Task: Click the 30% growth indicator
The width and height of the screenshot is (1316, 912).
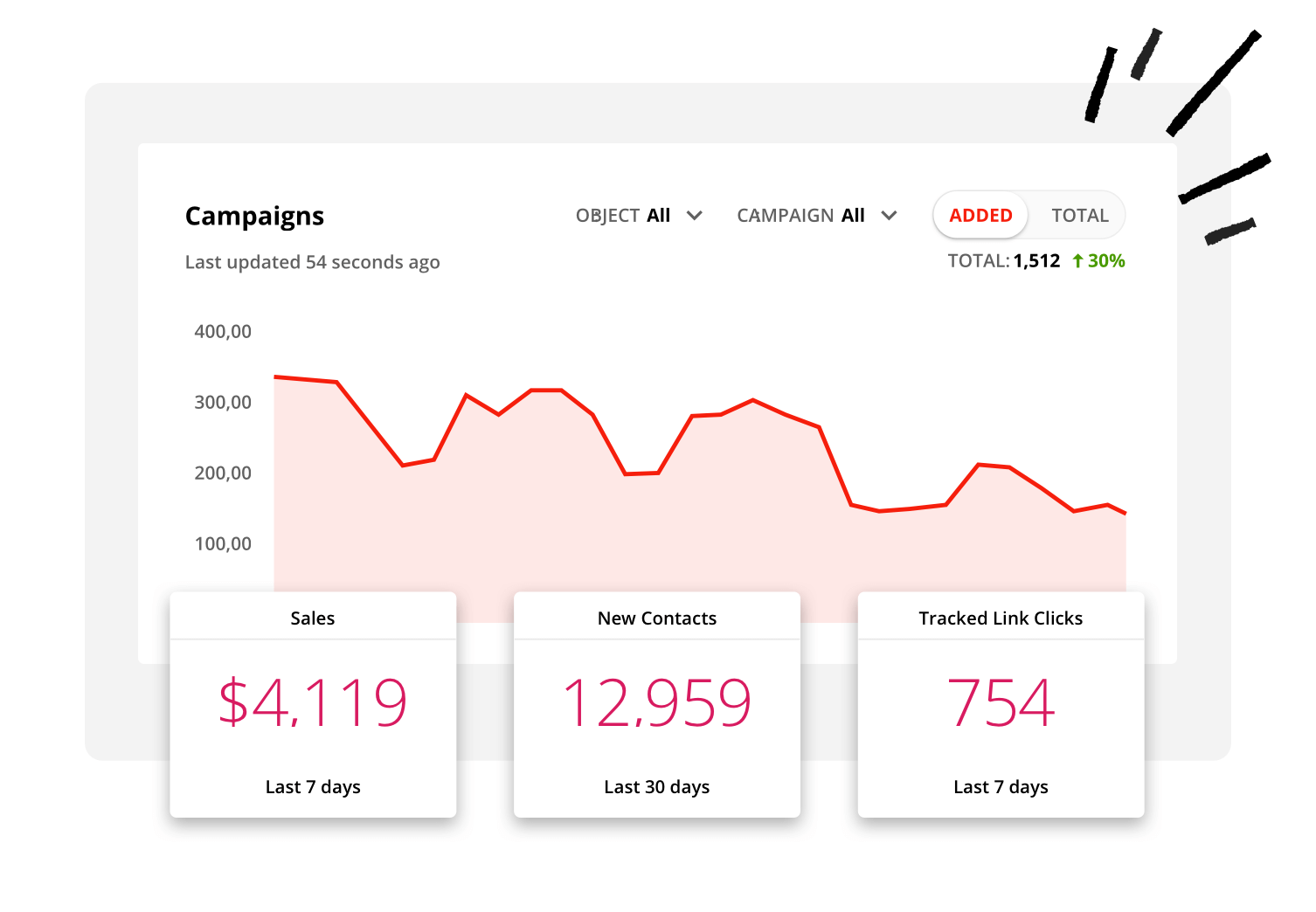Action: click(x=1105, y=260)
